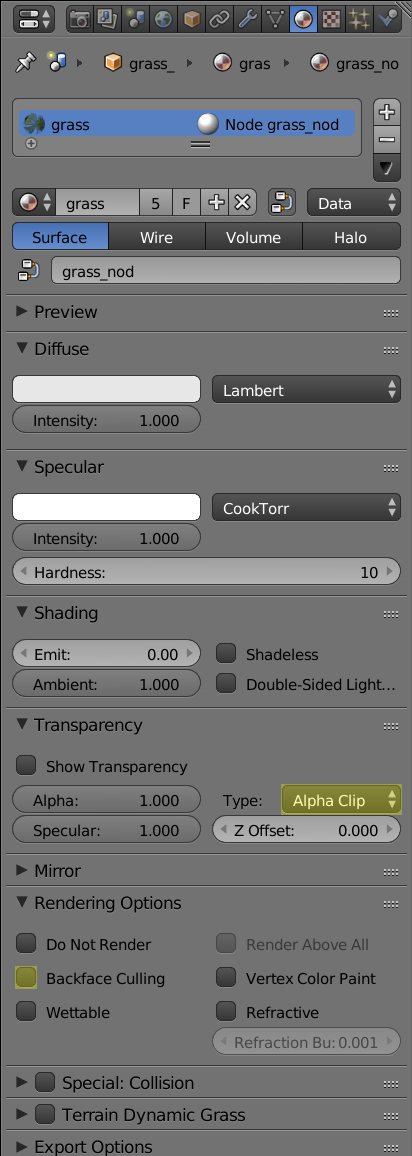Click the grass_nod node material field

(x=226, y=271)
